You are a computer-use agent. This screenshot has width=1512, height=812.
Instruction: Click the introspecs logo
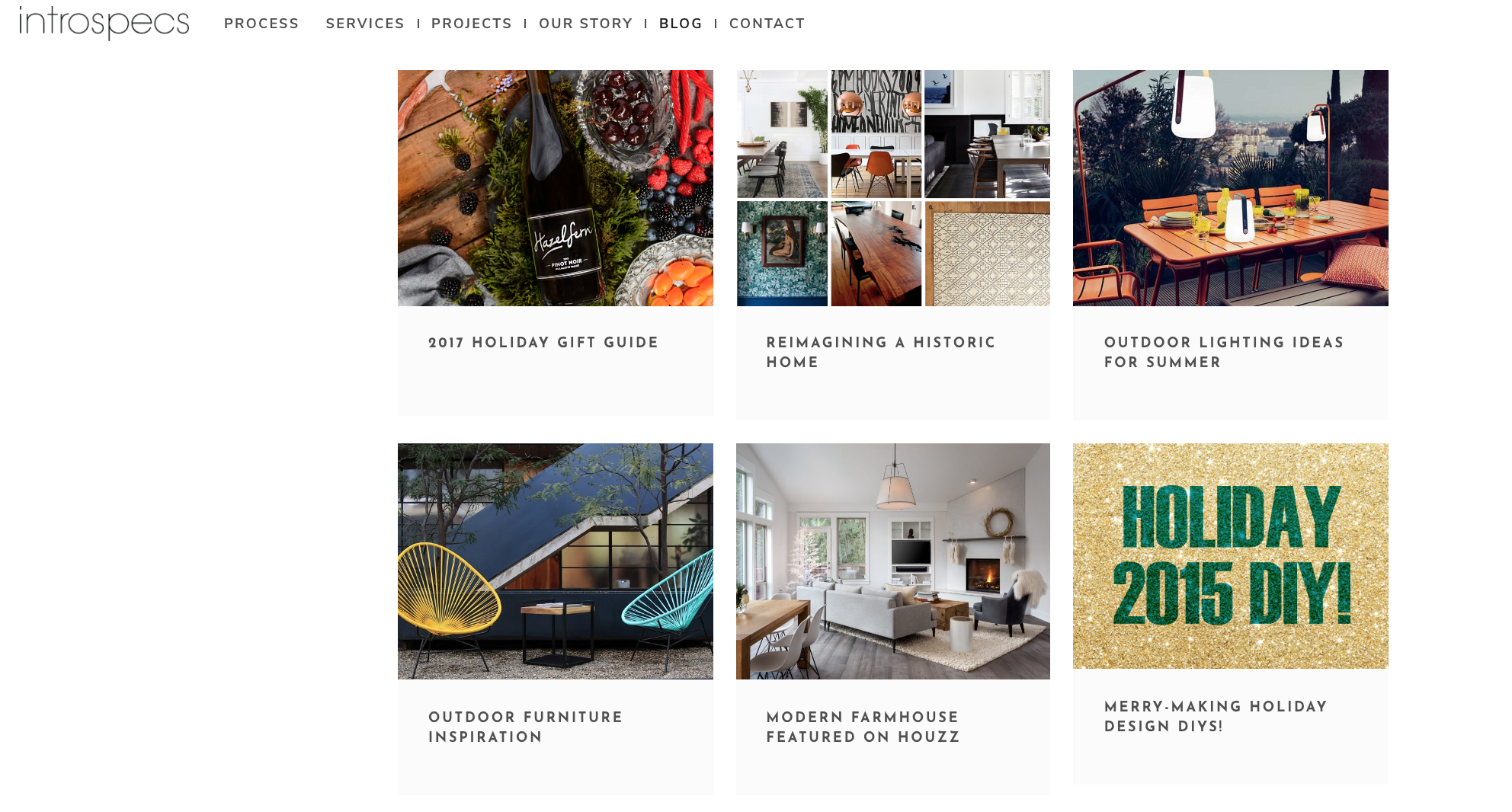tap(104, 23)
